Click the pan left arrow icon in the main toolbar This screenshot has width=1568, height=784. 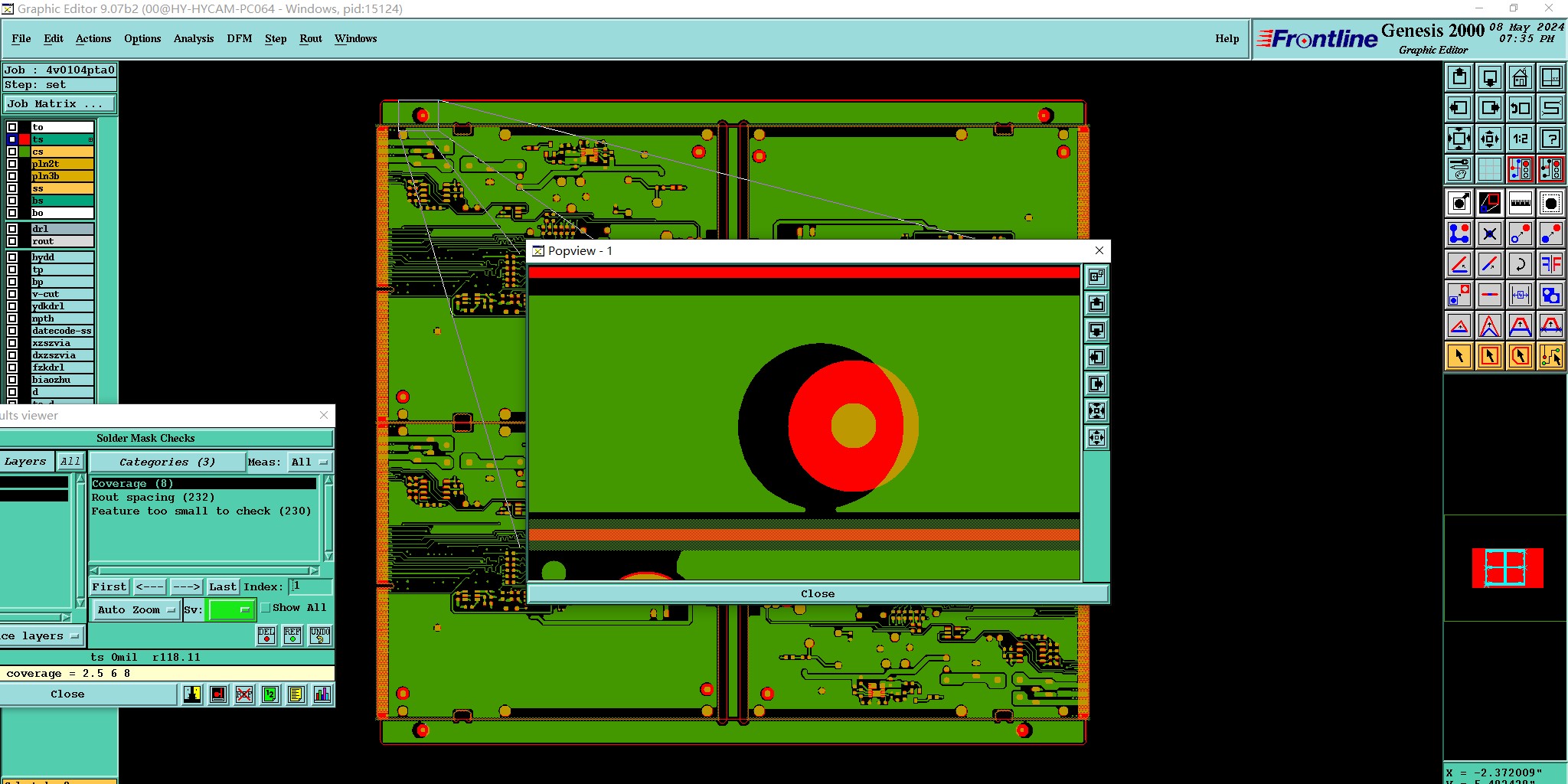(1459, 108)
